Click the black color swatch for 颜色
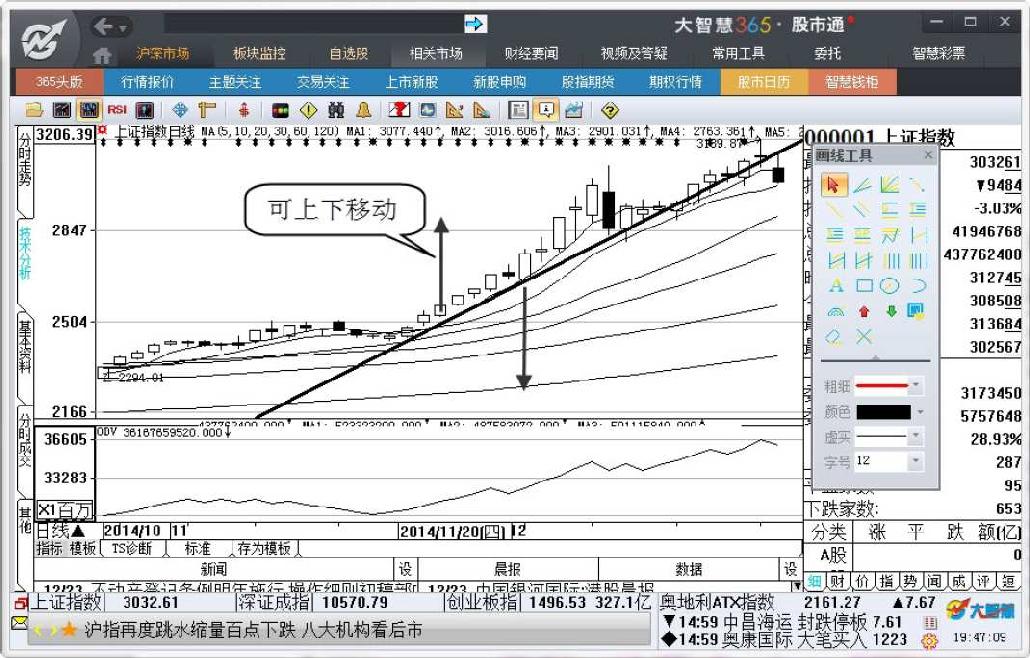Screen dimensions: 1030x658 pos(884,412)
